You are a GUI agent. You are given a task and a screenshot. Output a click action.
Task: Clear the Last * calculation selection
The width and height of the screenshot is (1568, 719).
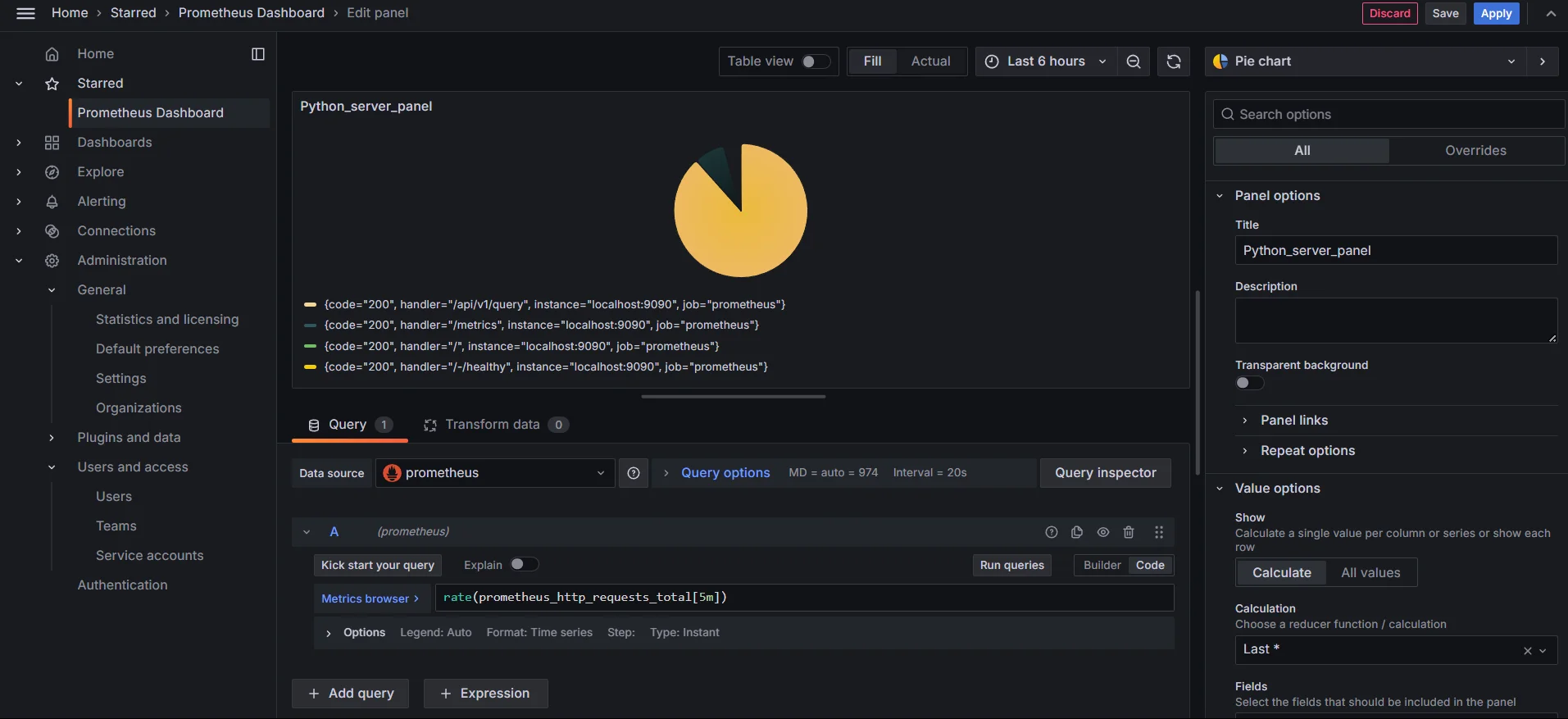coord(1528,651)
